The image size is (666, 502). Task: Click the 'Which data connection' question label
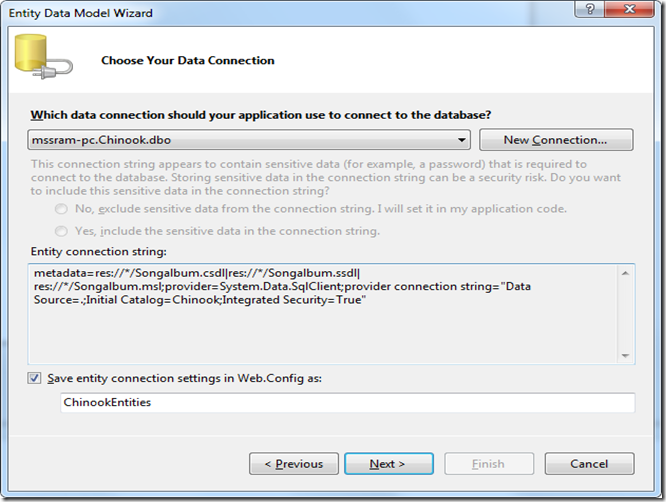point(260,115)
